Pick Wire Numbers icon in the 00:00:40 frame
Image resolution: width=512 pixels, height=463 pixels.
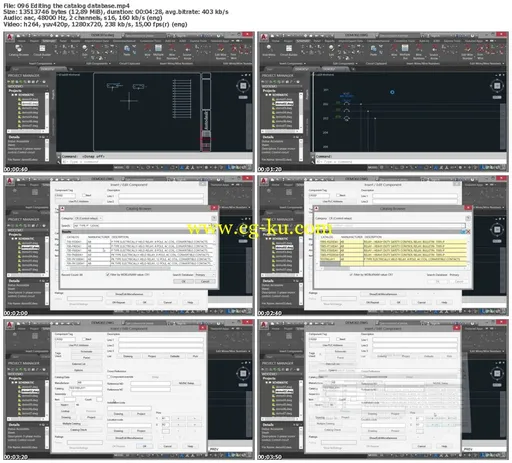(x=172, y=49)
